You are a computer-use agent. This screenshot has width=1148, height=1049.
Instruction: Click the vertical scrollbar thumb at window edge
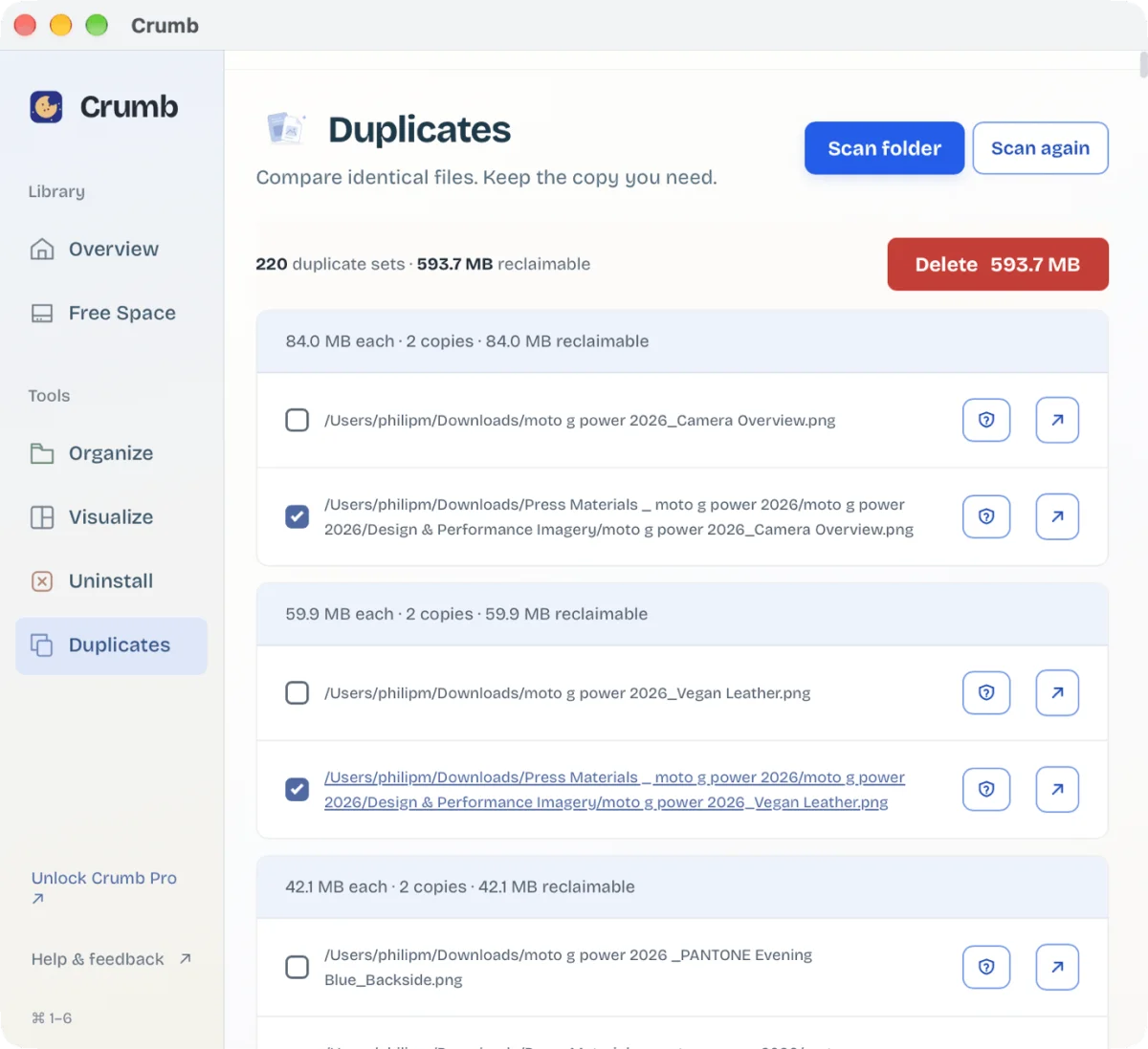(1143, 65)
